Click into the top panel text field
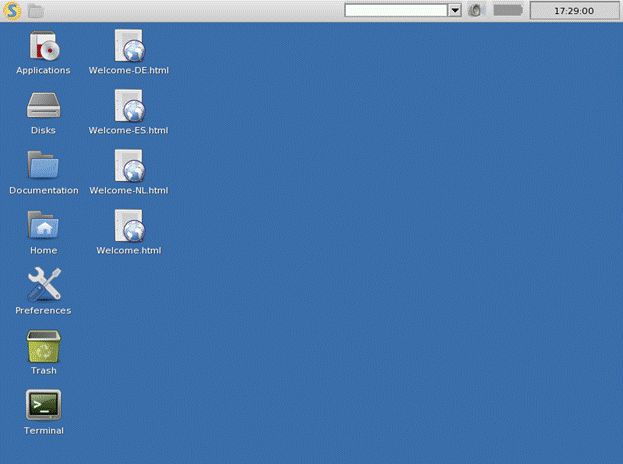The width and height of the screenshot is (623, 464). point(396,10)
